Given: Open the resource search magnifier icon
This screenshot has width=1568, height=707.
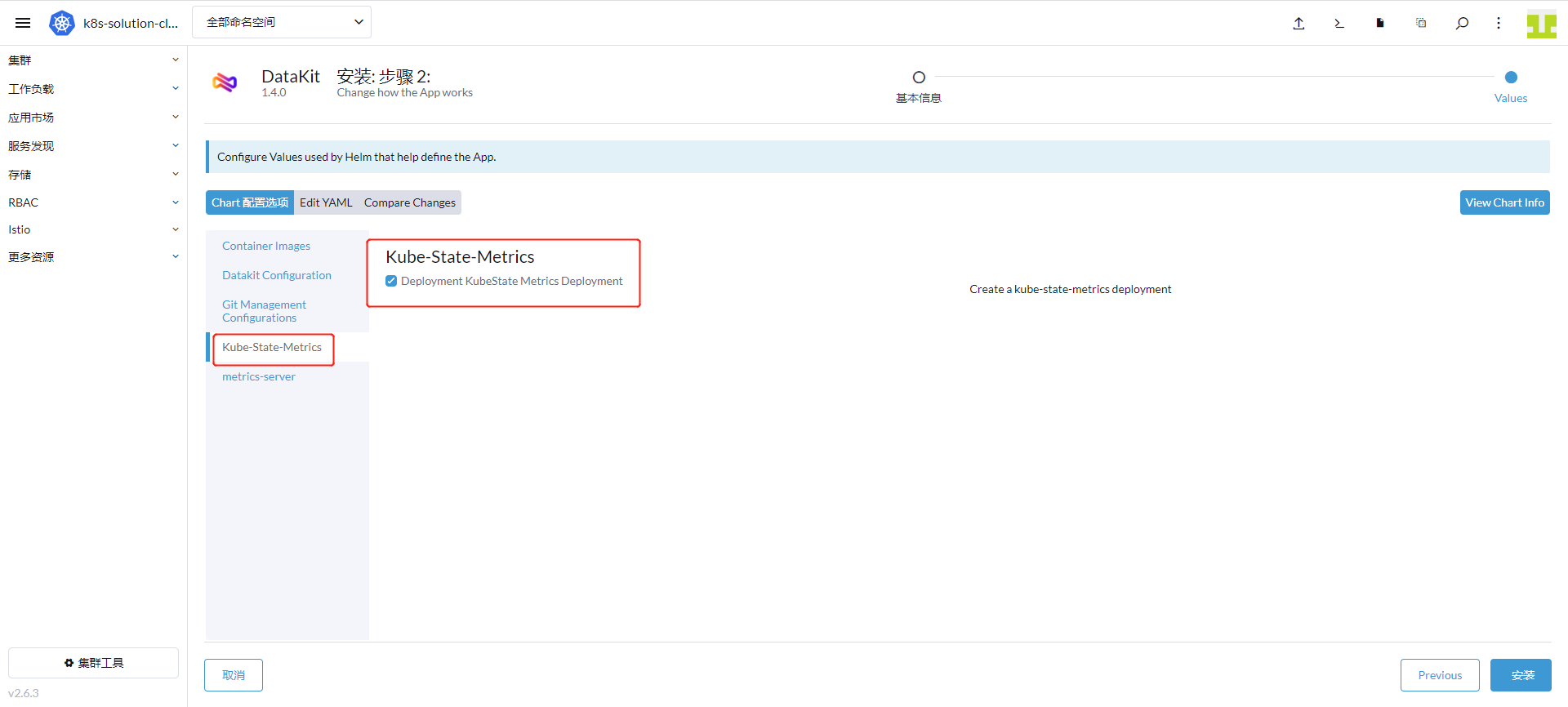Looking at the screenshot, I should point(1462,23).
